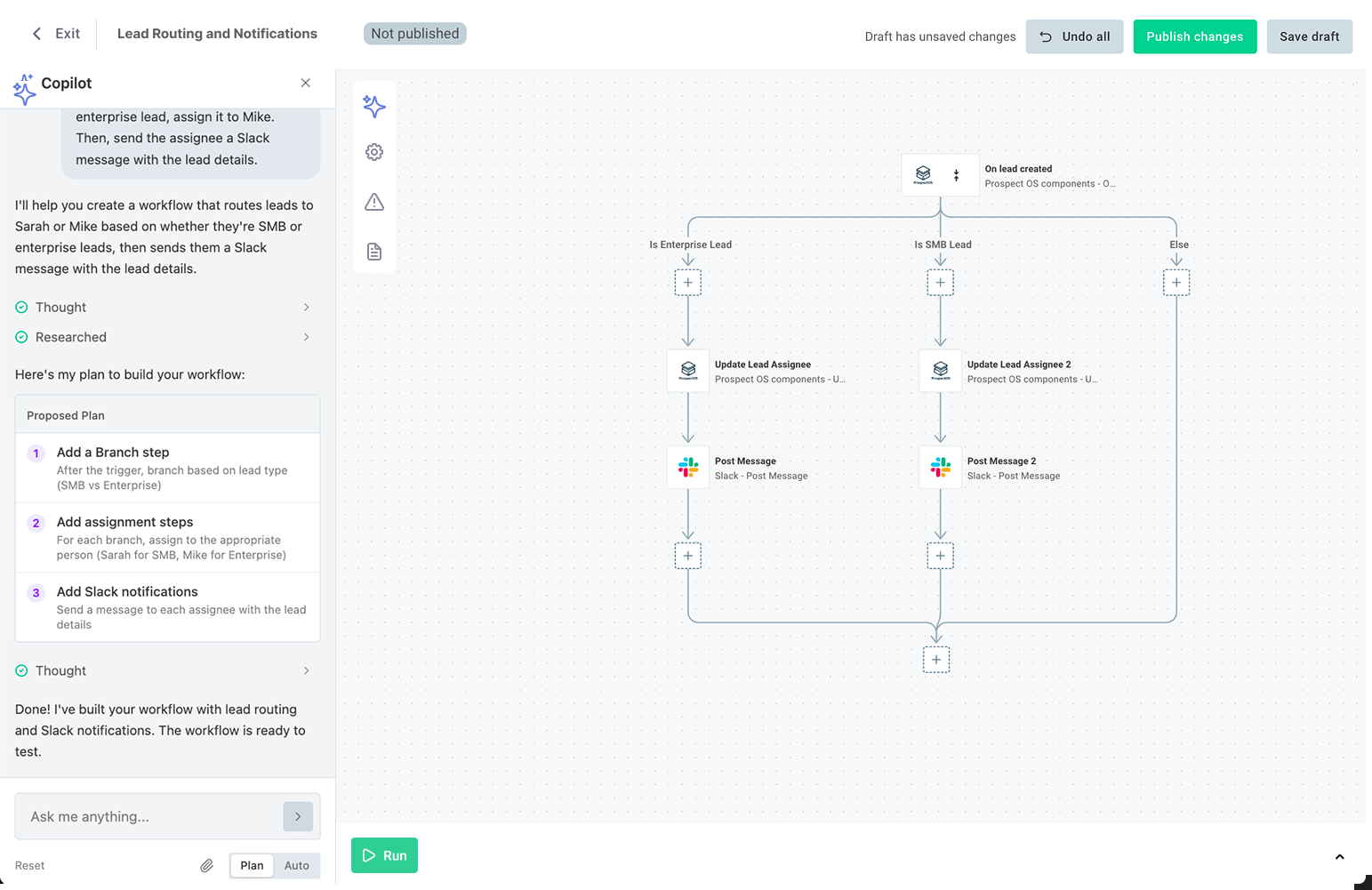Screen dimensions: 1372x890
Task: Add a step under the Is Enterprise Lead branch
Action: tap(687, 282)
